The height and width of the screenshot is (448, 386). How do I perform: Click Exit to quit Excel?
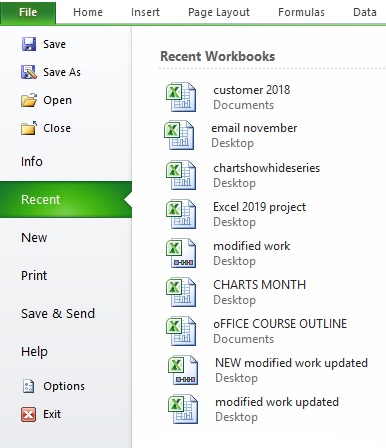(52, 414)
